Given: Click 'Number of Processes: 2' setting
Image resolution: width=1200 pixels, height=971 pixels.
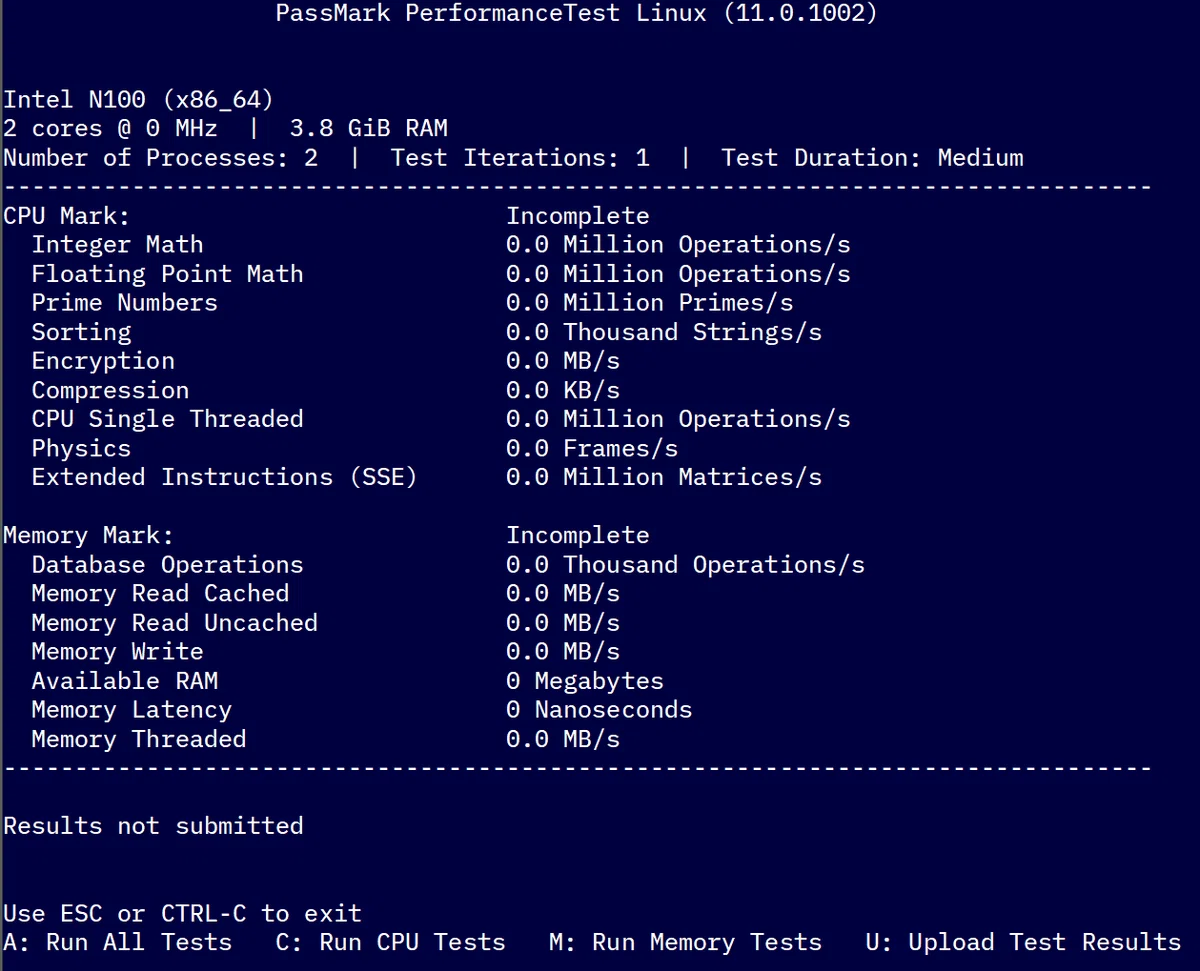Looking at the screenshot, I should click(161, 157).
